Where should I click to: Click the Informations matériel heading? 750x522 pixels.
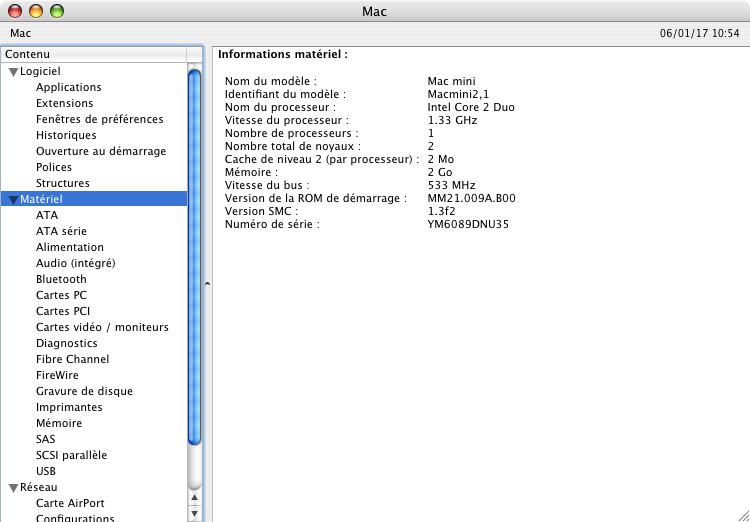click(x=283, y=55)
